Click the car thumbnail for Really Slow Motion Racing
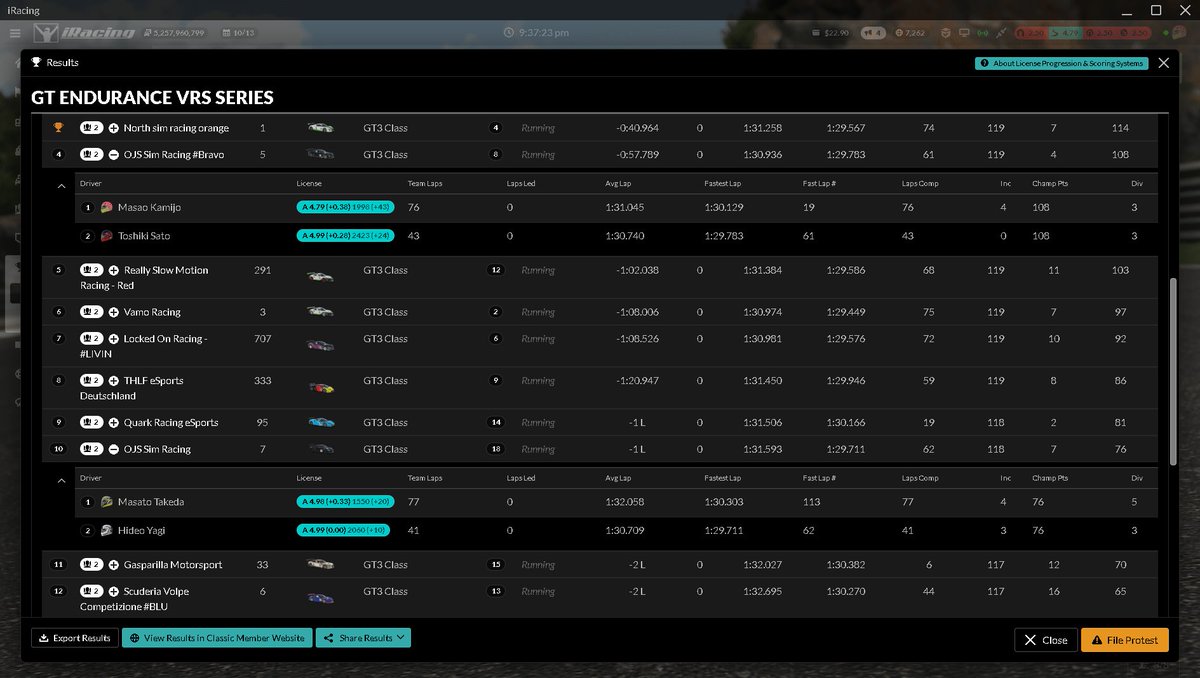 pos(320,275)
